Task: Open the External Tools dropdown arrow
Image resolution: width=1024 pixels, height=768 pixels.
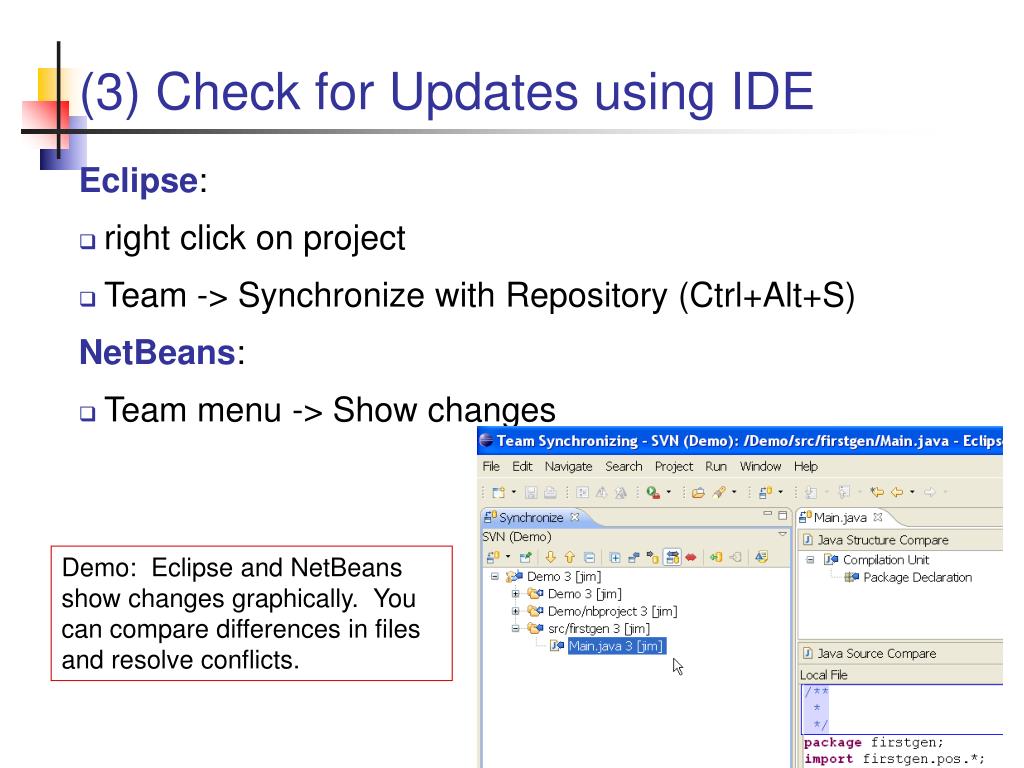Action: (x=668, y=492)
